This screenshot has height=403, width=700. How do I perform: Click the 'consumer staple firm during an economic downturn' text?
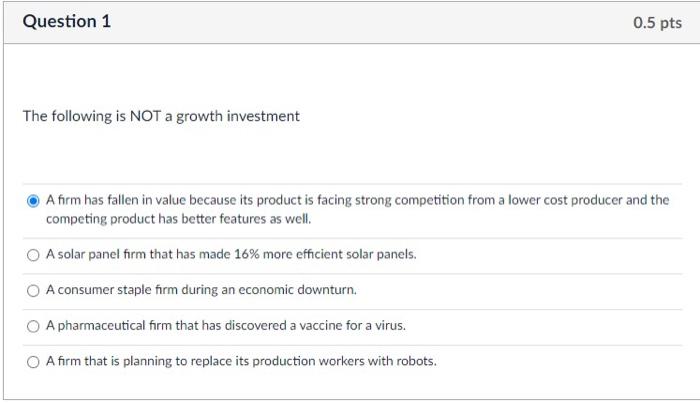(201, 290)
